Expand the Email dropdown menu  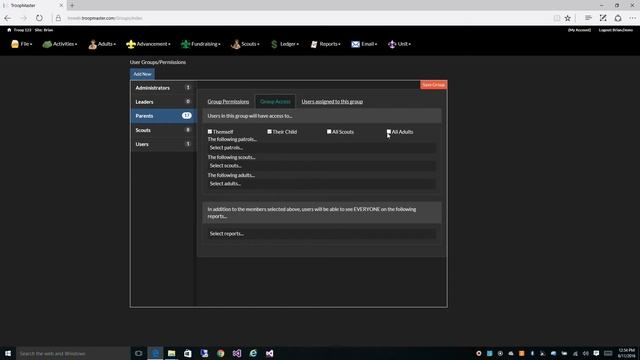tap(364, 44)
